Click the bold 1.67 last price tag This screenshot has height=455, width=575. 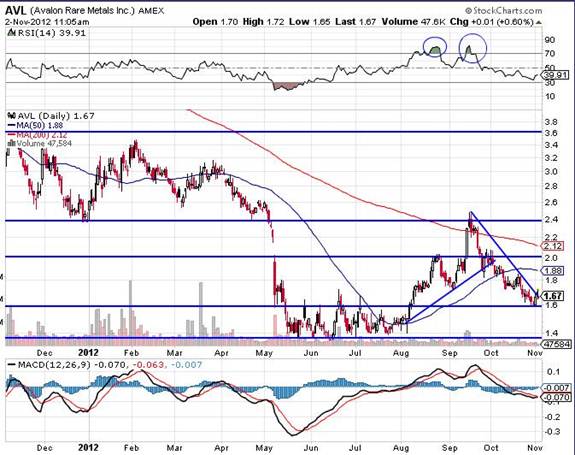[553, 296]
